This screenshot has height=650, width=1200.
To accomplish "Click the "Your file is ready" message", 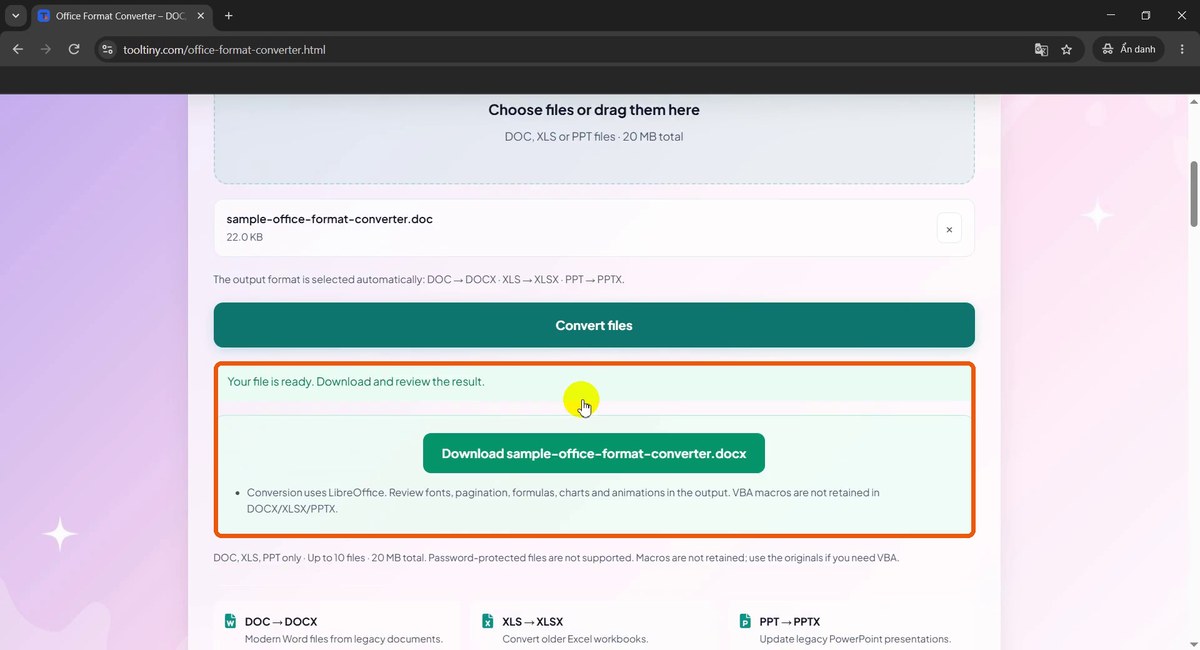I will tap(356, 381).
